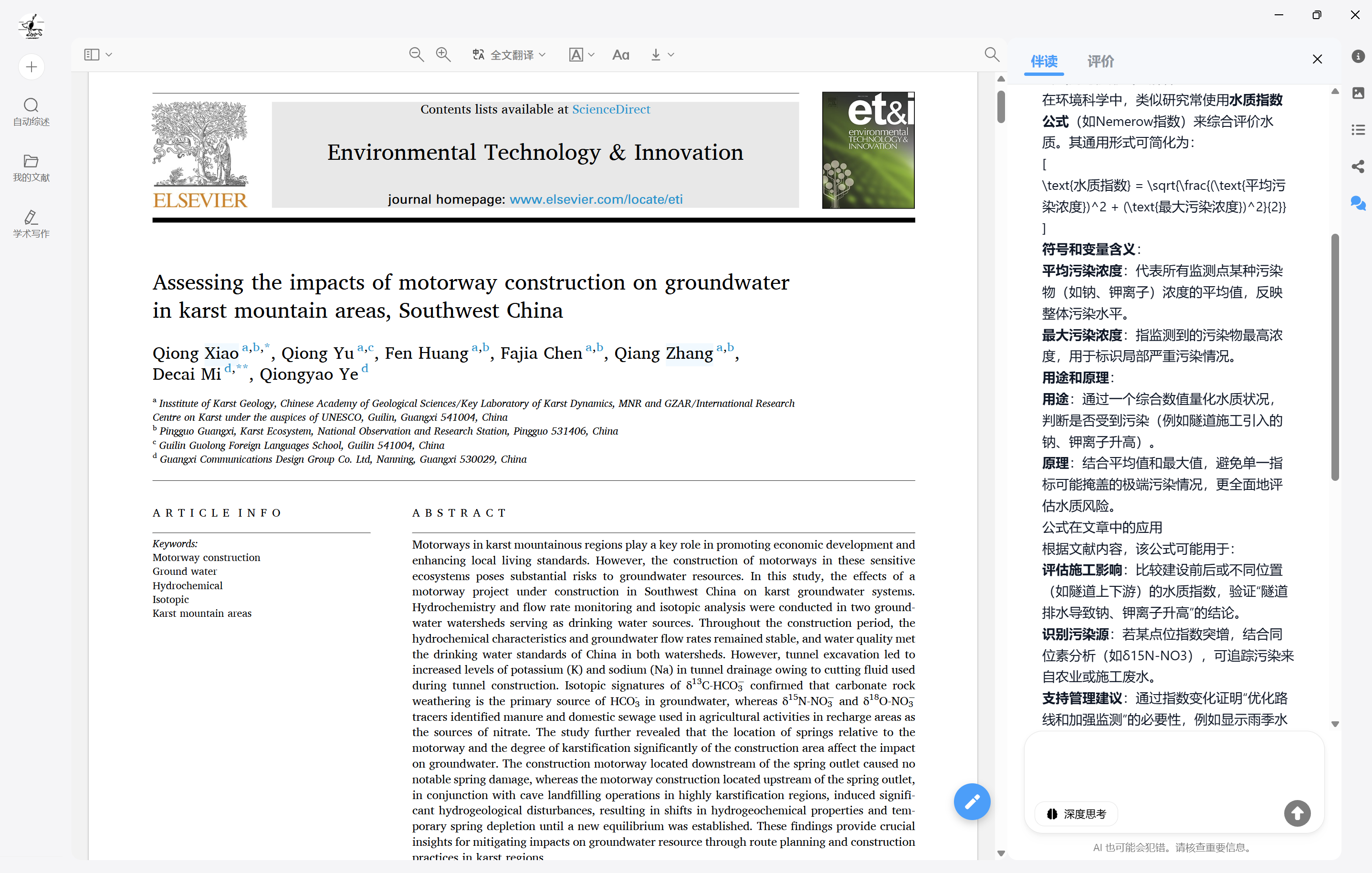Open 学术写作 writing tool

coord(31,223)
